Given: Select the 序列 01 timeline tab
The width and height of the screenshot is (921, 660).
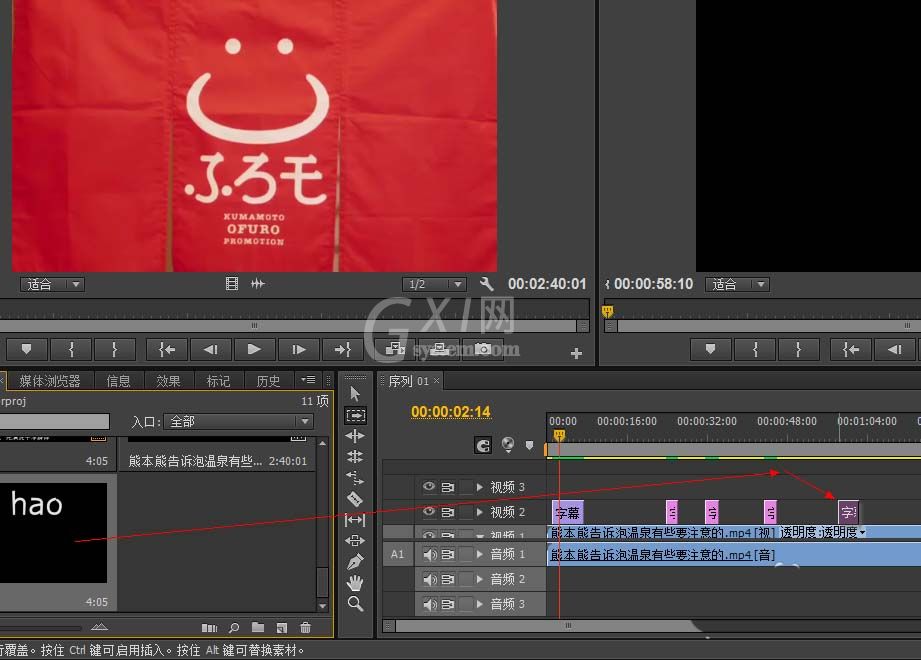Looking at the screenshot, I should [x=409, y=381].
